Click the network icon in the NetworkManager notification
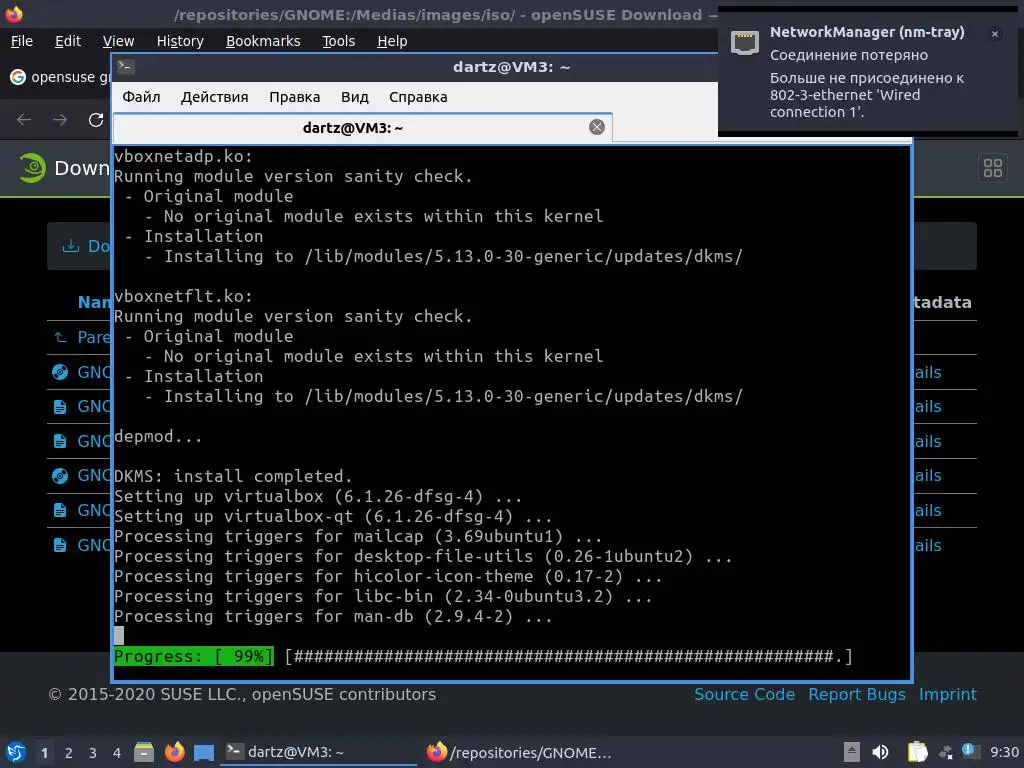Image resolution: width=1024 pixels, height=768 pixels. 744,43
